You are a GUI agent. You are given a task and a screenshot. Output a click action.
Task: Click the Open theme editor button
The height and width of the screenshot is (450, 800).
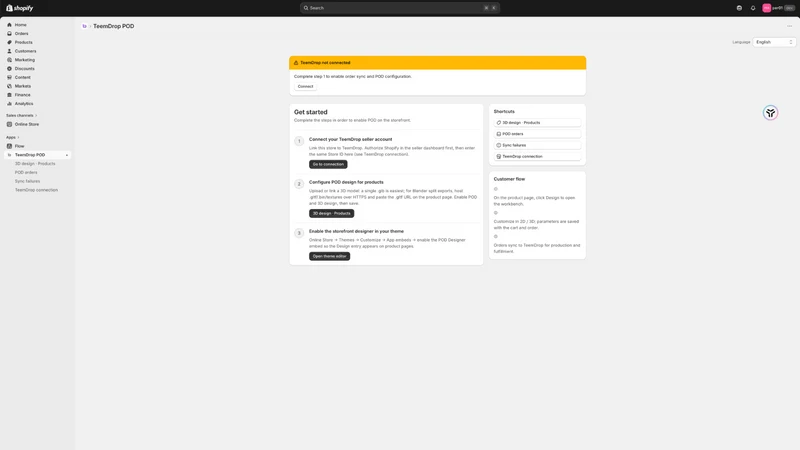tap(329, 256)
